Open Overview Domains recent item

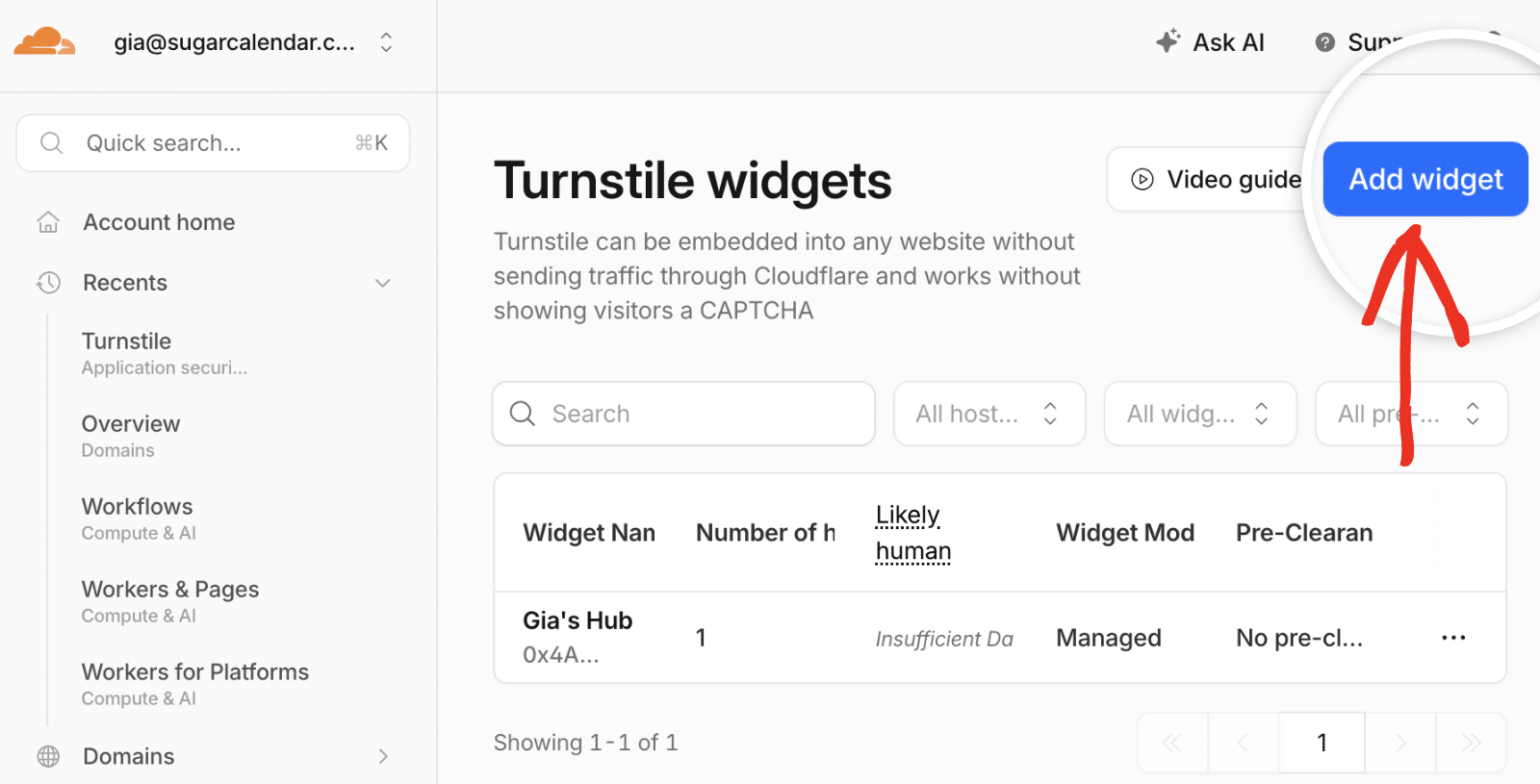131,436
